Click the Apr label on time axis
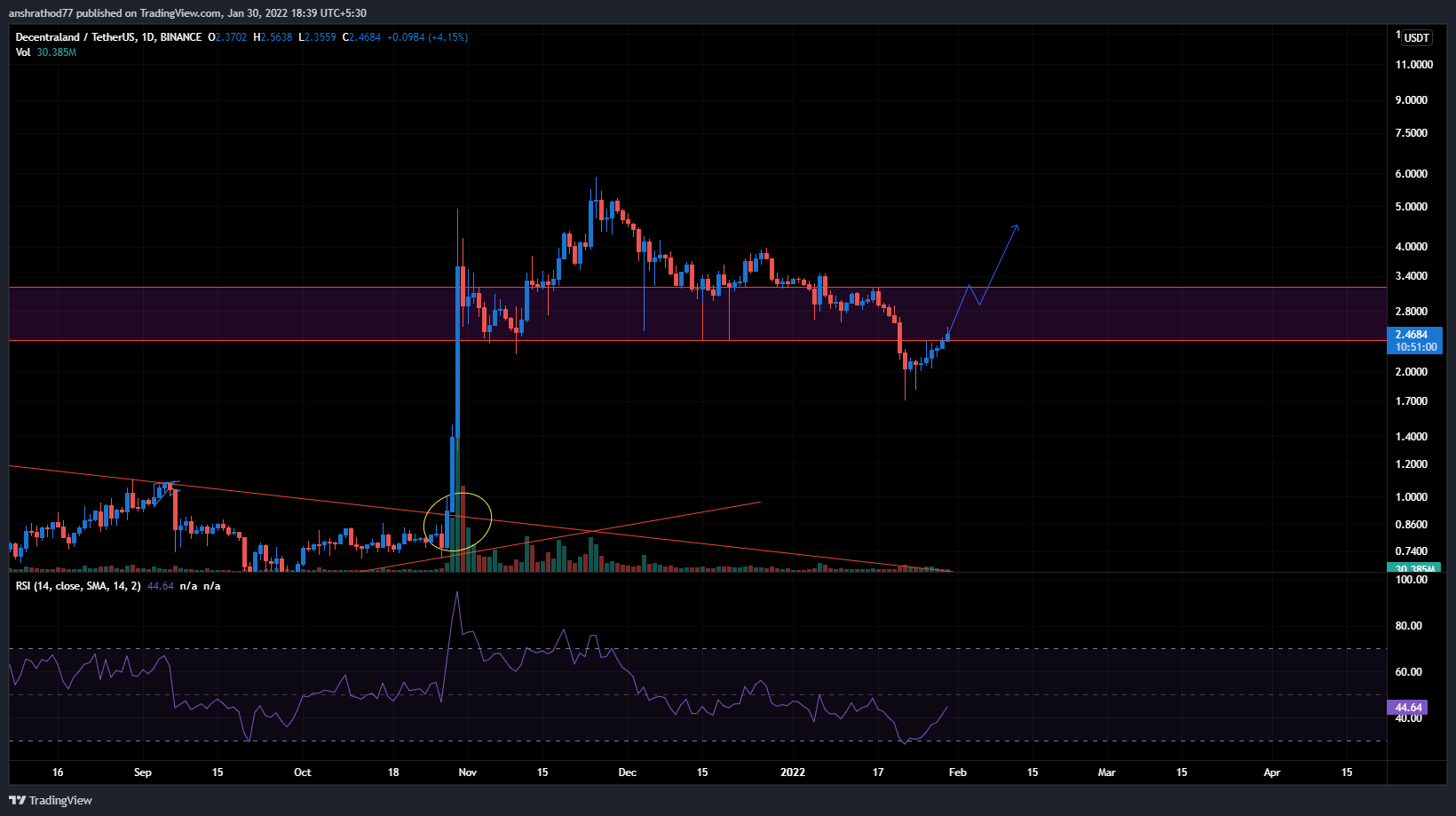 click(x=1272, y=772)
